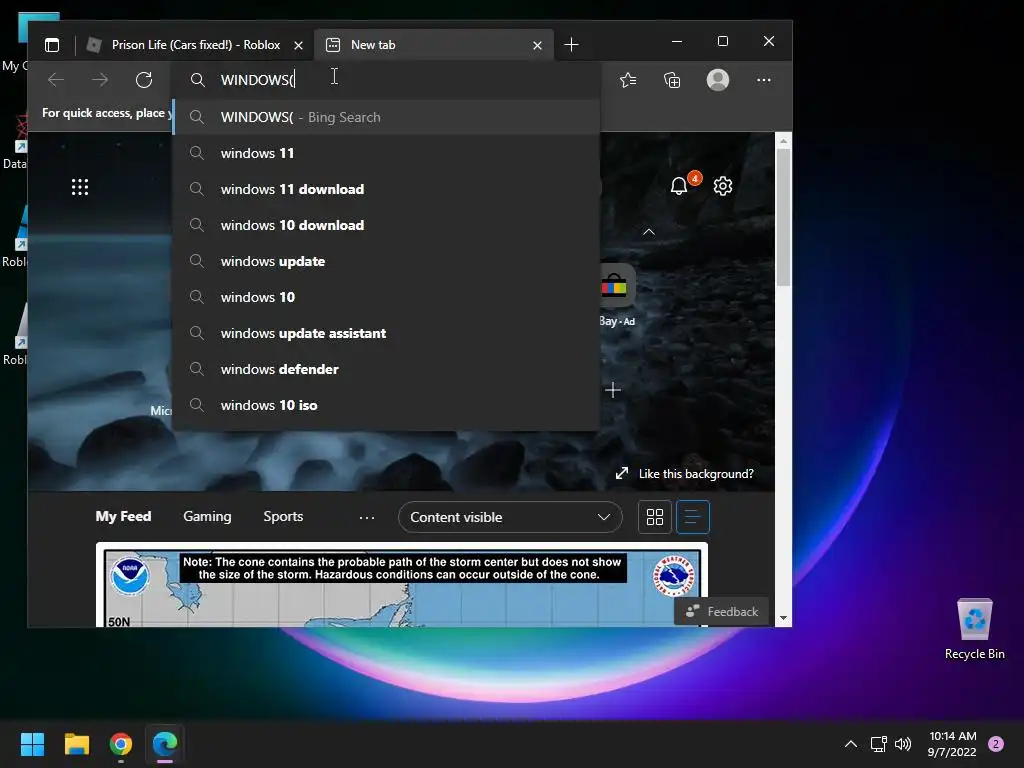Open File Explorer from taskbar
Image resolution: width=1024 pixels, height=768 pixels.
click(x=76, y=744)
